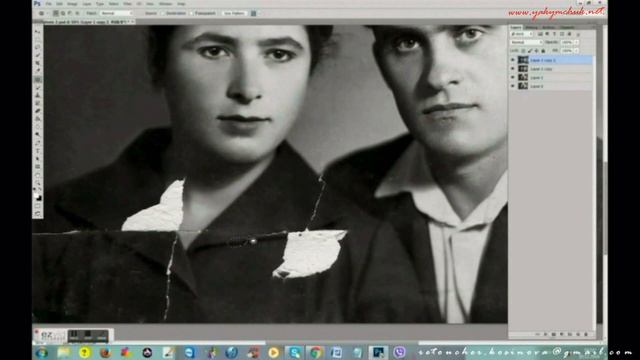Open the layer blend mode dropdown

(527, 42)
